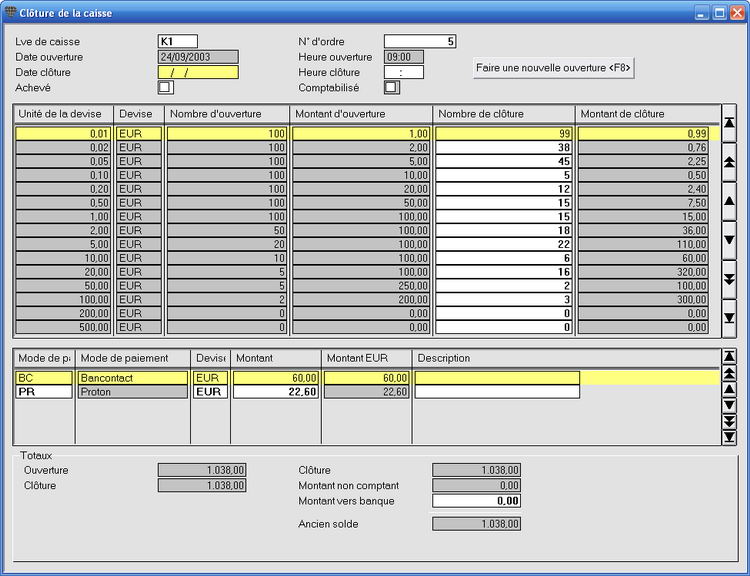
Task: Page down in the currency grid
Action: pyautogui.click(x=729, y=280)
